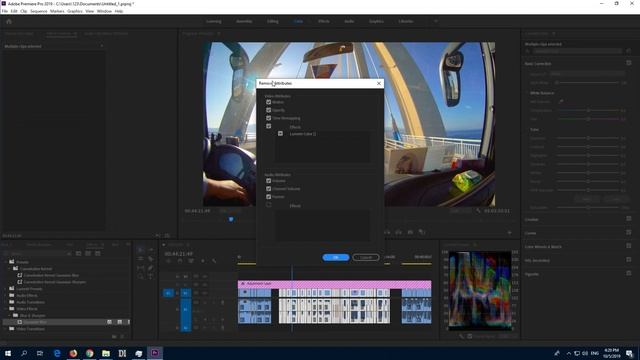Select the Type tool

[151, 277]
